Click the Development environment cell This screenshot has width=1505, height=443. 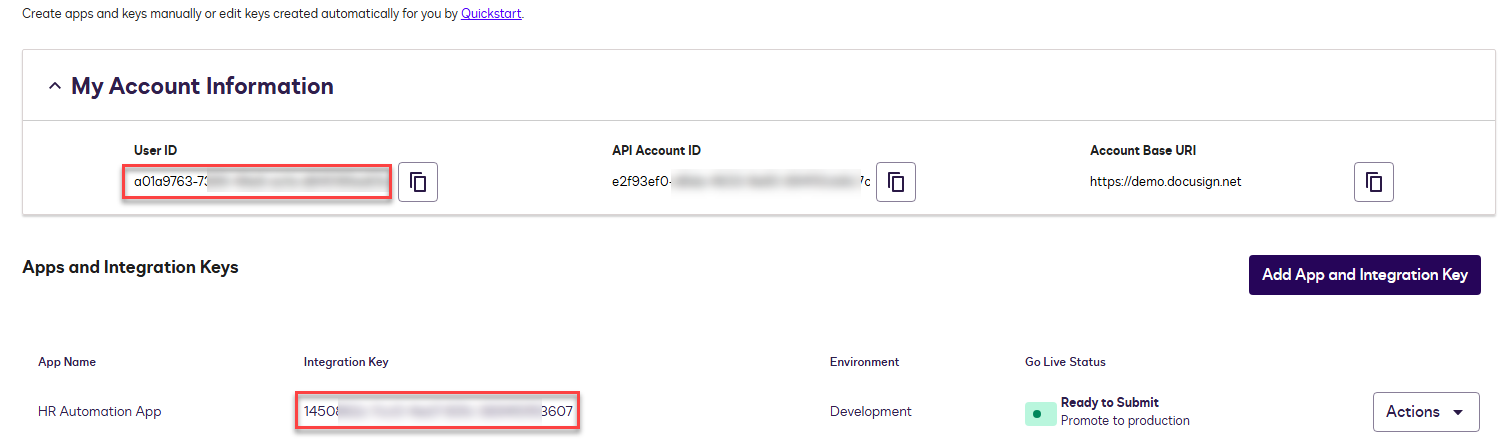(x=870, y=411)
